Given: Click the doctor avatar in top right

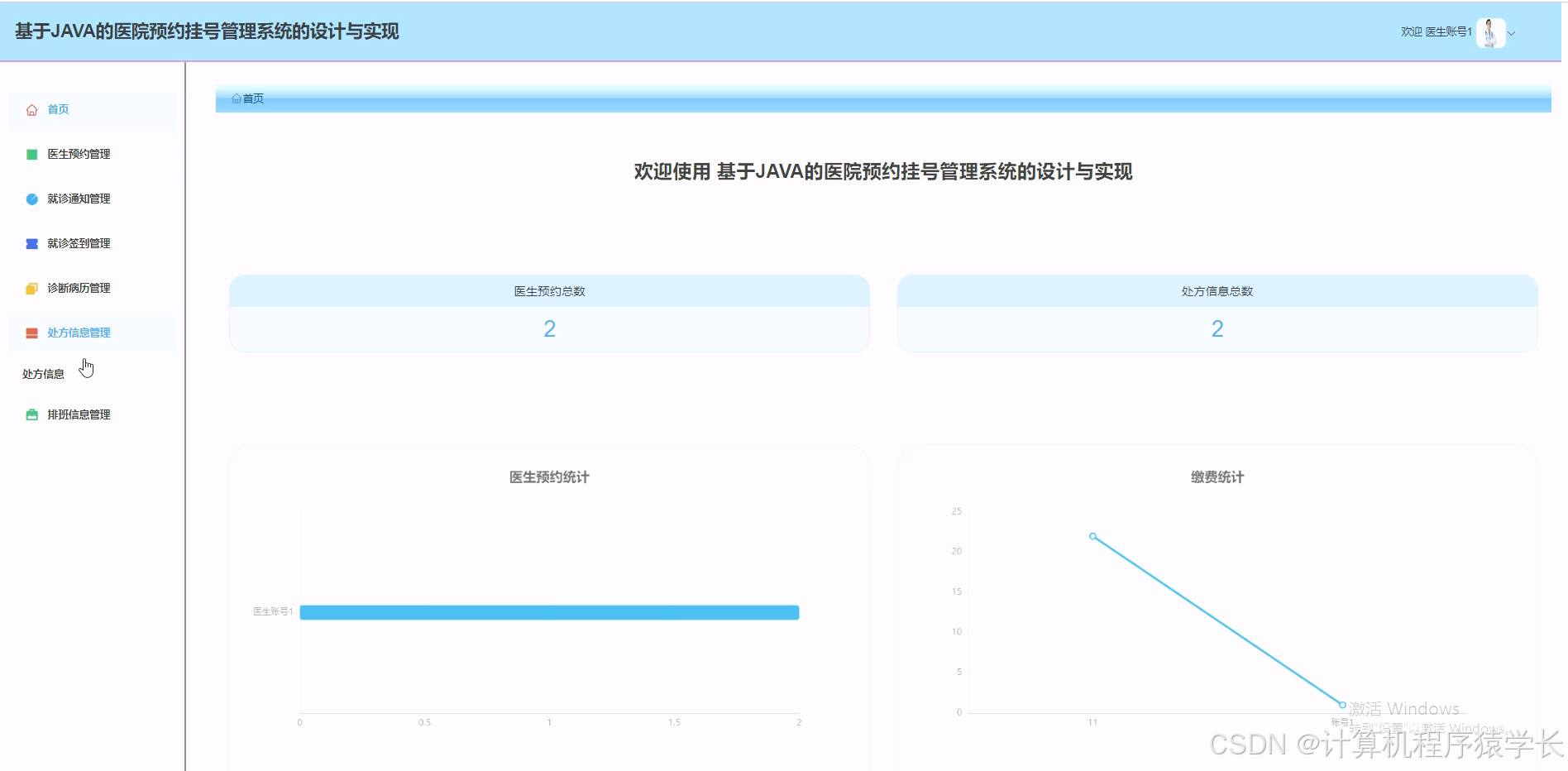Looking at the screenshot, I should tap(1492, 32).
